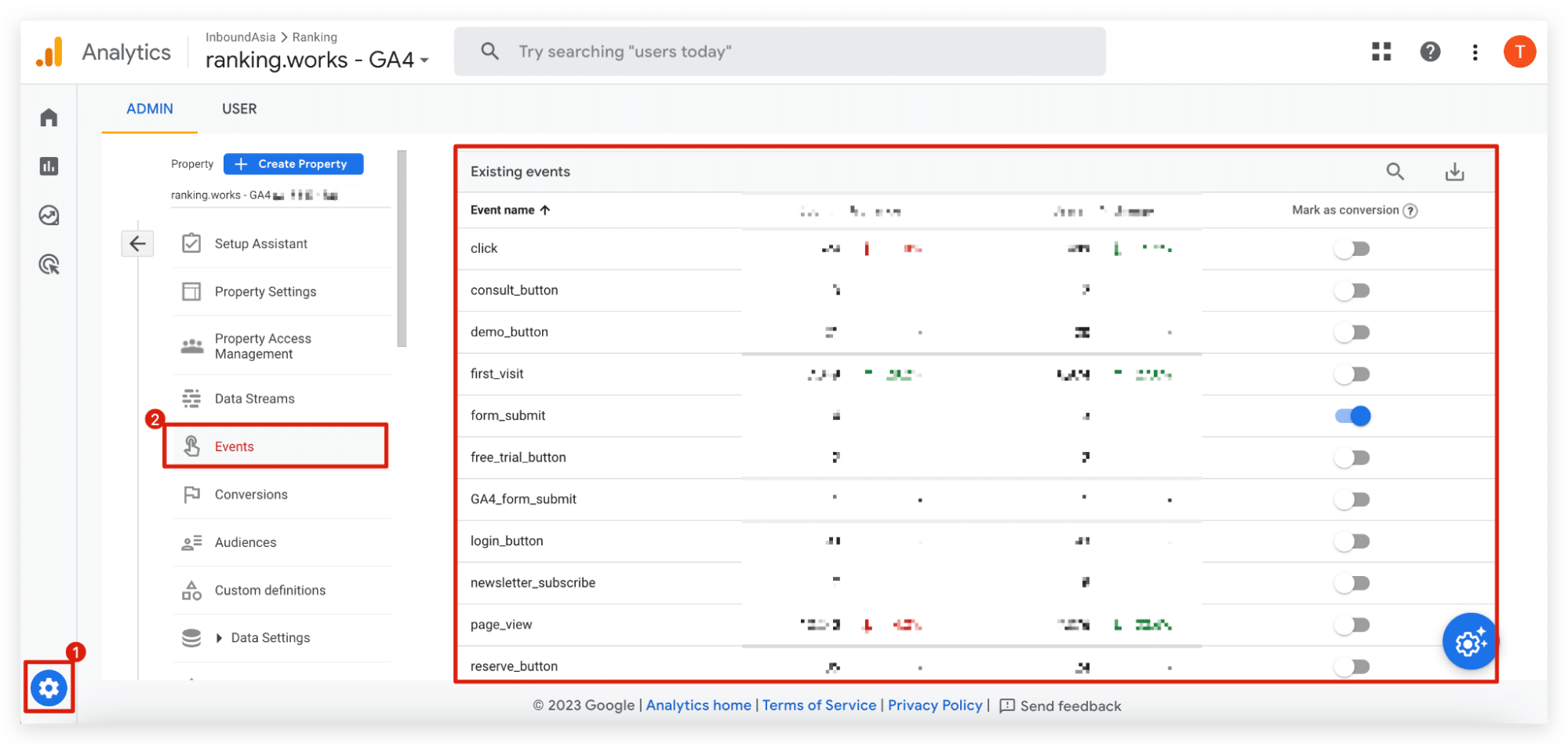
Task: Switch to the USER tab
Action: coord(239,109)
